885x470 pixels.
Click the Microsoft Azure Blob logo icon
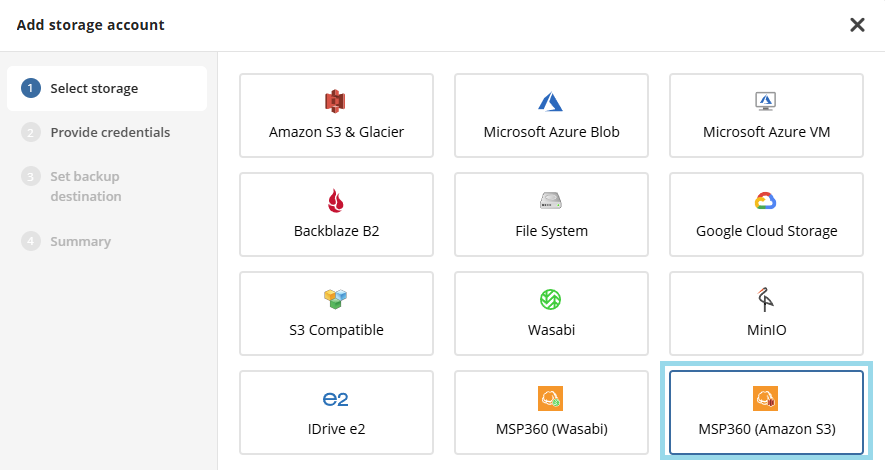(550, 102)
